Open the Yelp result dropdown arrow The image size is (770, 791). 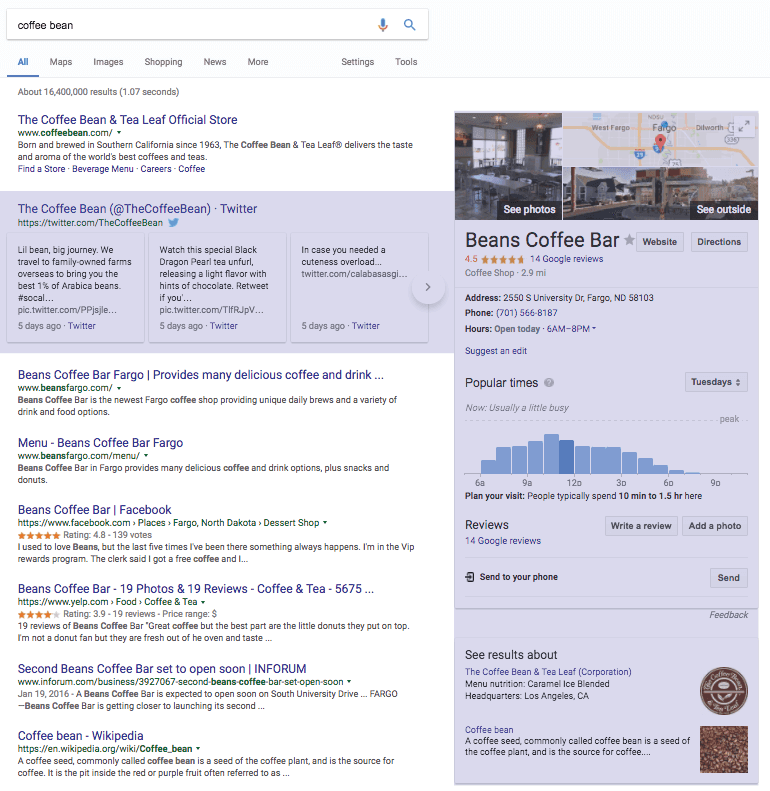(203, 602)
